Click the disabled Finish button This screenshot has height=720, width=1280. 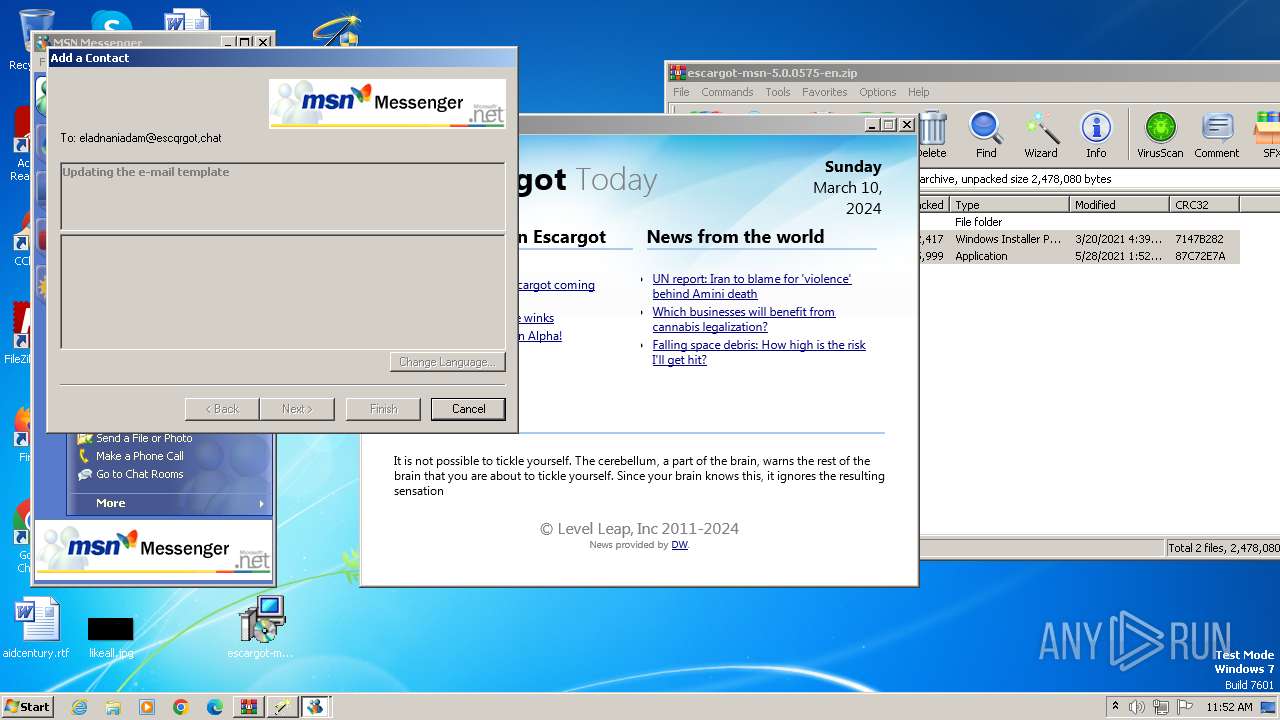383,409
